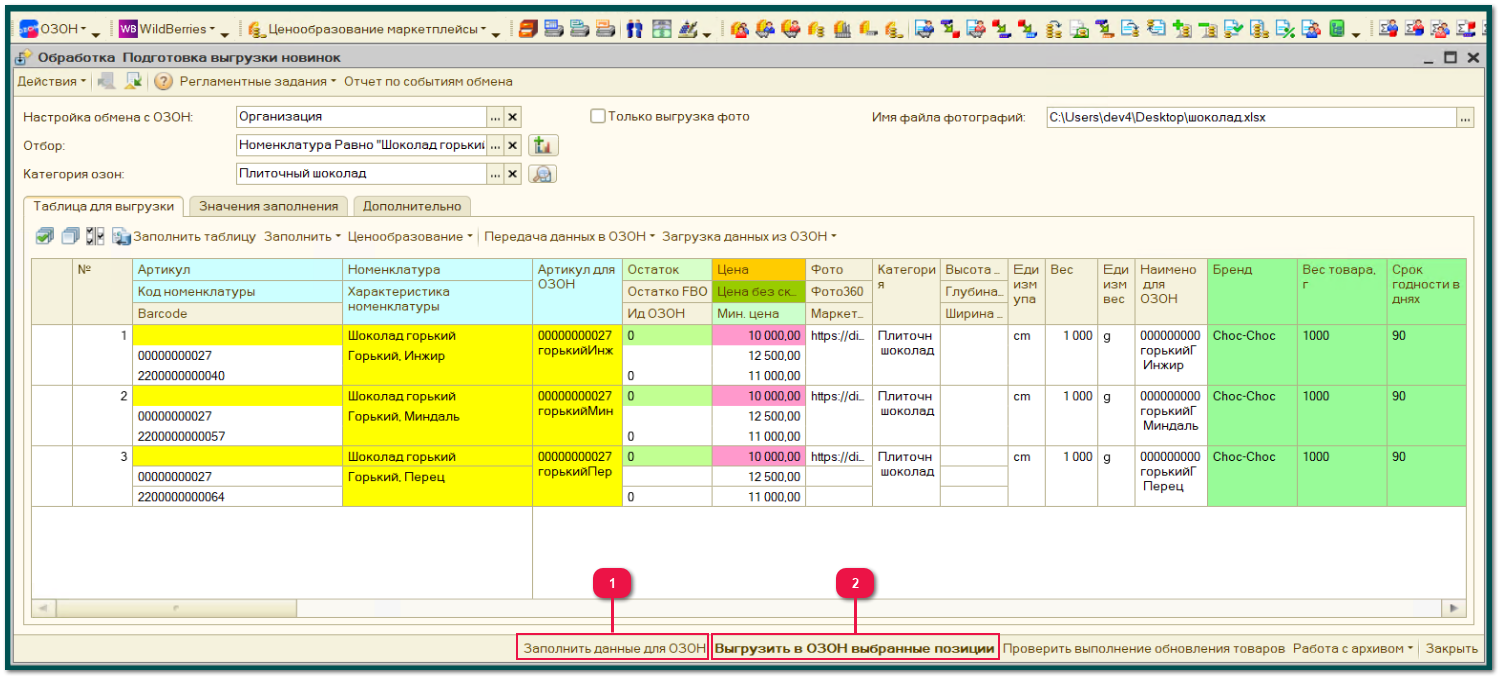Click the Категория озон input field
Viewport: 1501px width, 679px height.
coord(361,173)
